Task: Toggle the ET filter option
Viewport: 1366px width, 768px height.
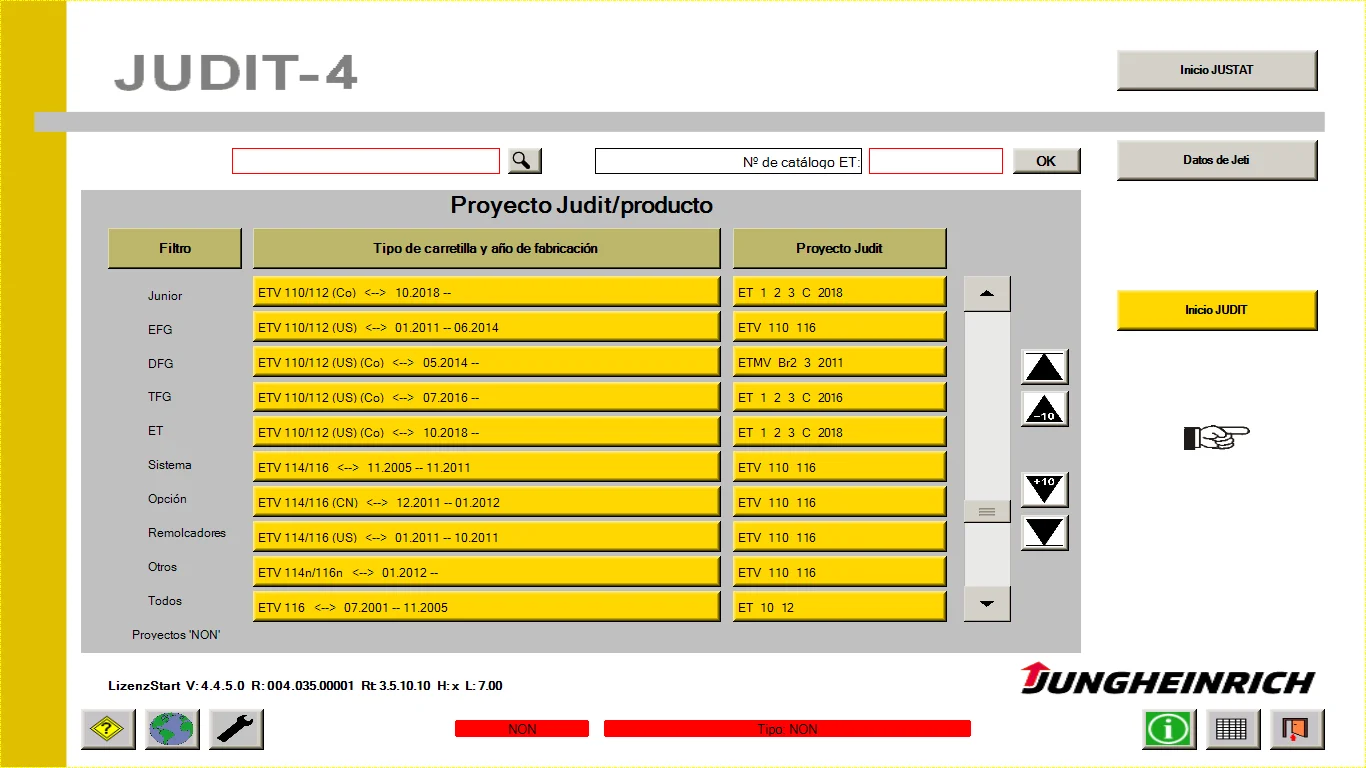Action: point(155,430)
